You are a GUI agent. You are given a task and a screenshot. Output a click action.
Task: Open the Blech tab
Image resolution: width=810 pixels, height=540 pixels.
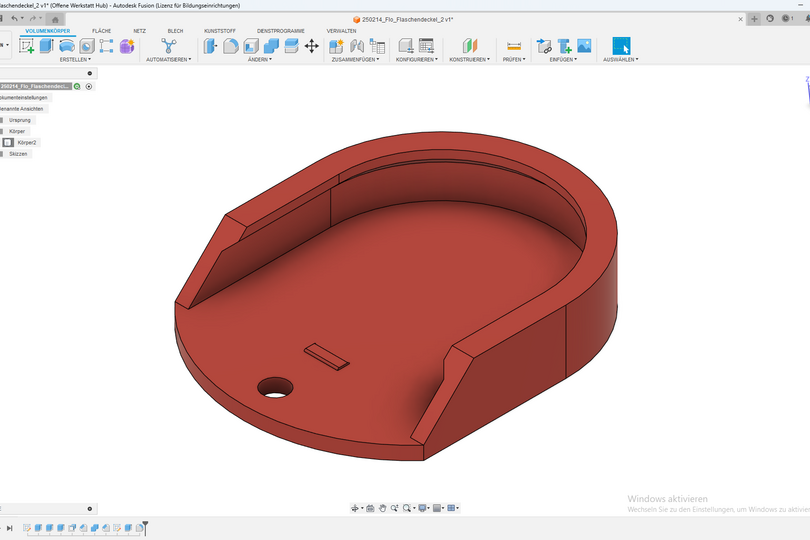175,31
